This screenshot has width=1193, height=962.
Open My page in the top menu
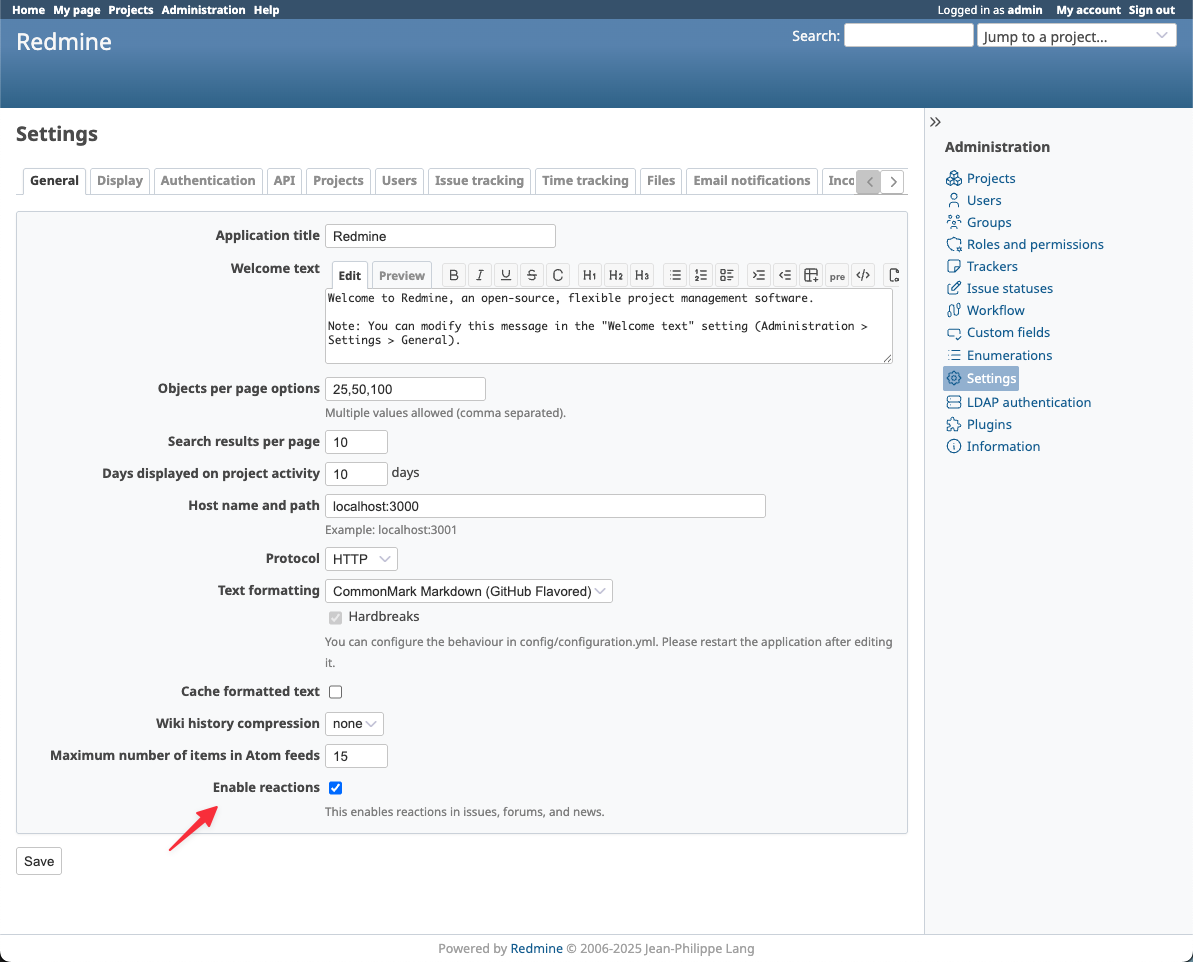point(77,10)
